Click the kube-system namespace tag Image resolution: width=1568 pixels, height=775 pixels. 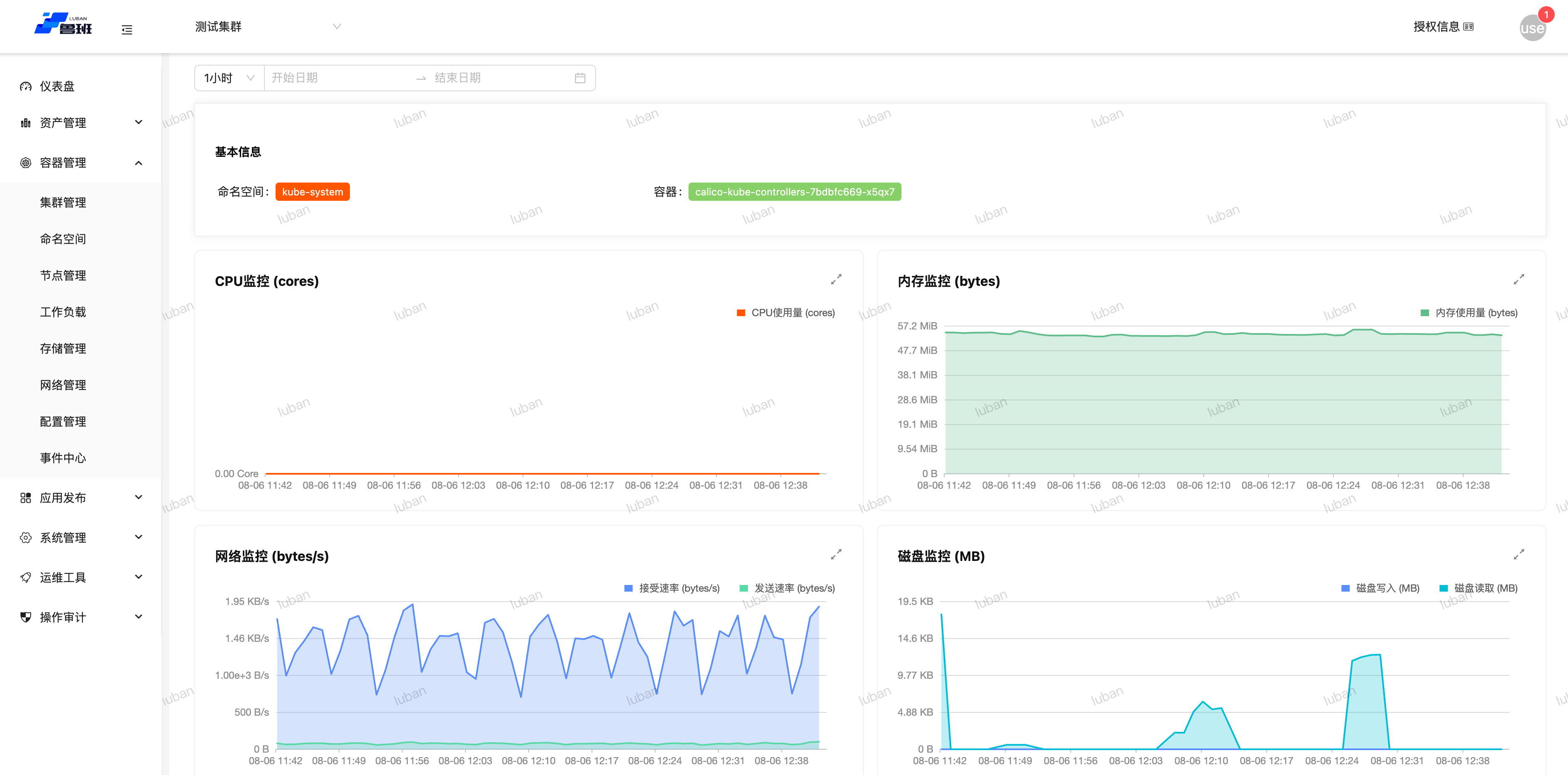pos(312,192)
